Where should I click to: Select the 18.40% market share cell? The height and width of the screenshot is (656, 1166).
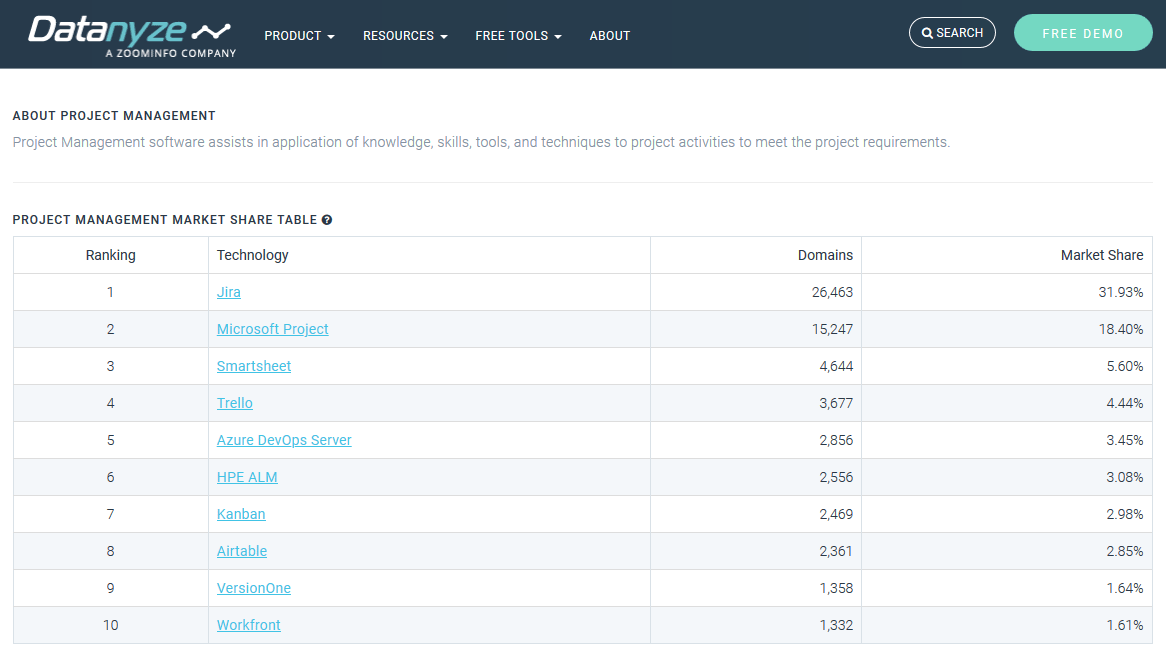click(x=1007, y=329)
